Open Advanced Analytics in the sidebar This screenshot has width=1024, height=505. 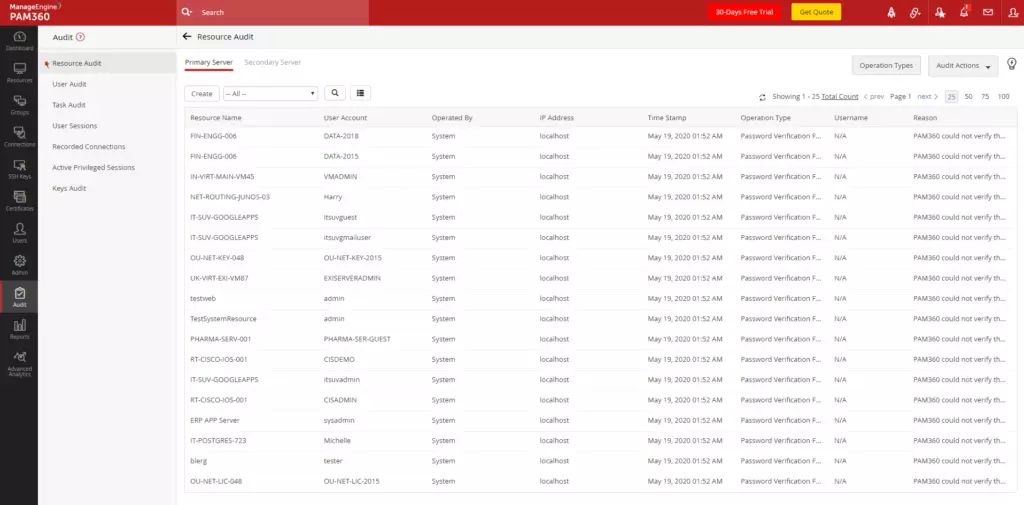click(x=19, y=363)
